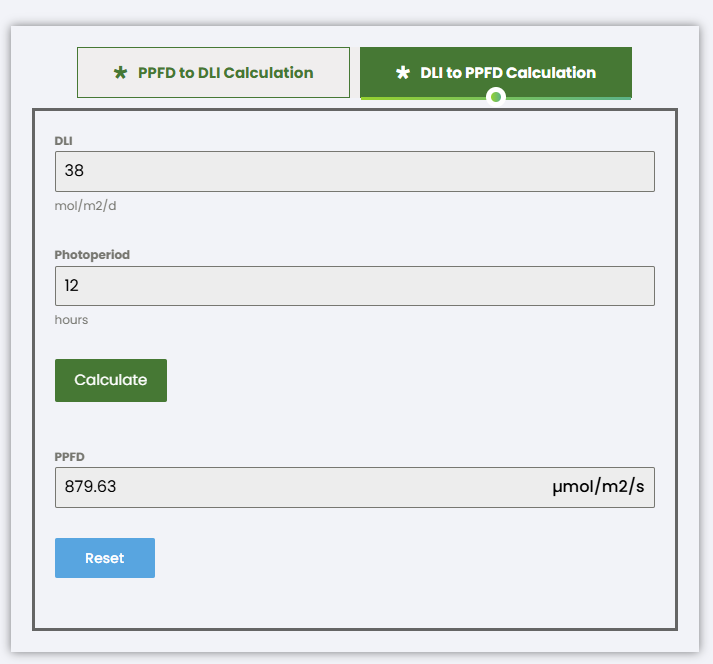713x664 pixels.
Task: Click empty panel area below Reset button
Action: click(355, 603)
